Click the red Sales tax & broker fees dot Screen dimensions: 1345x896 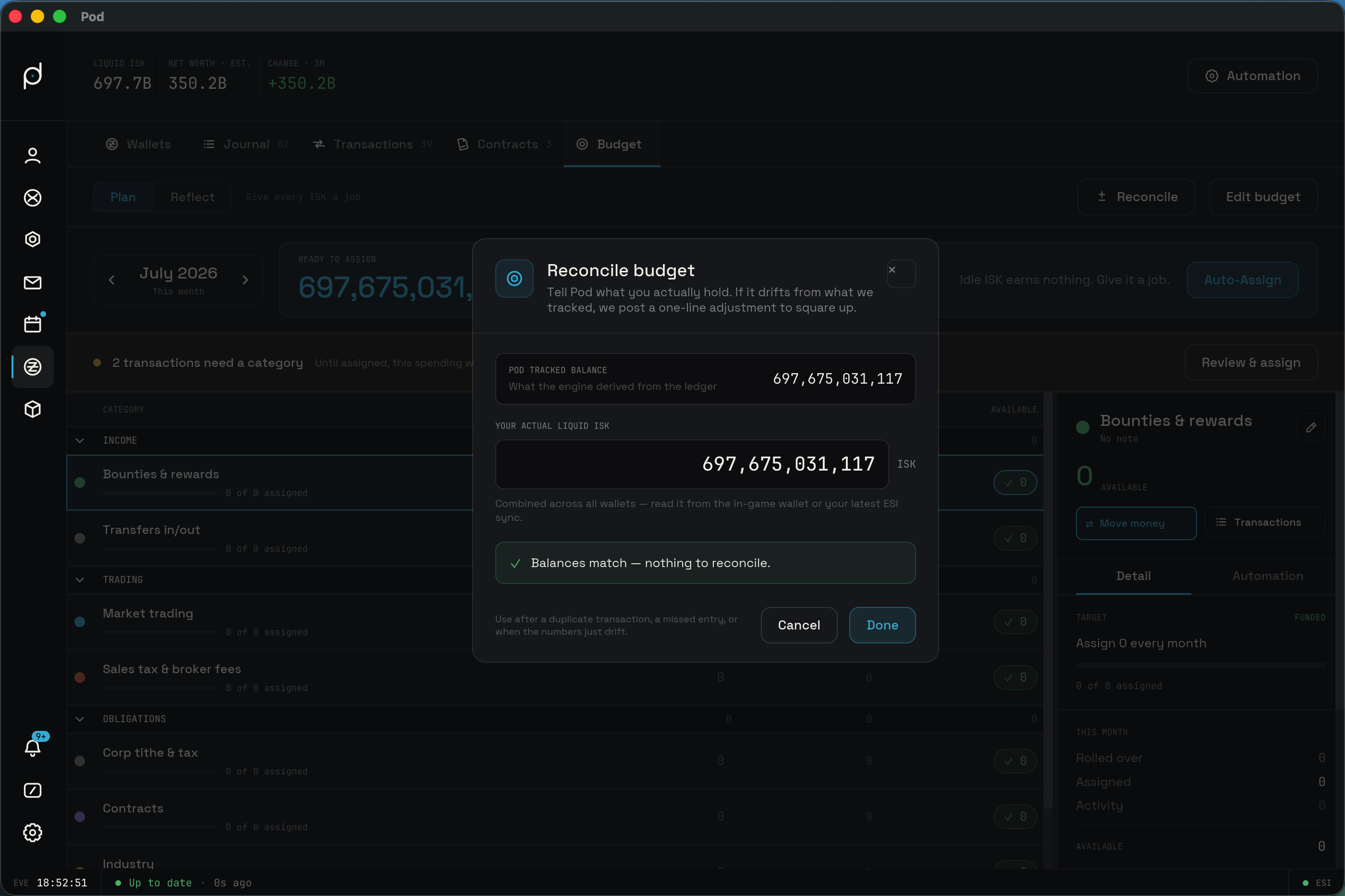pos(80,678)
